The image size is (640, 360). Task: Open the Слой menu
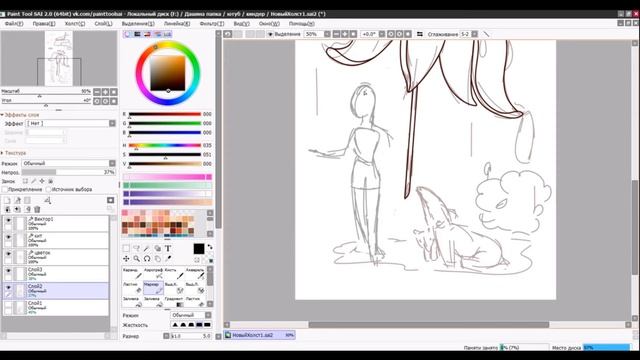point(103,24)
